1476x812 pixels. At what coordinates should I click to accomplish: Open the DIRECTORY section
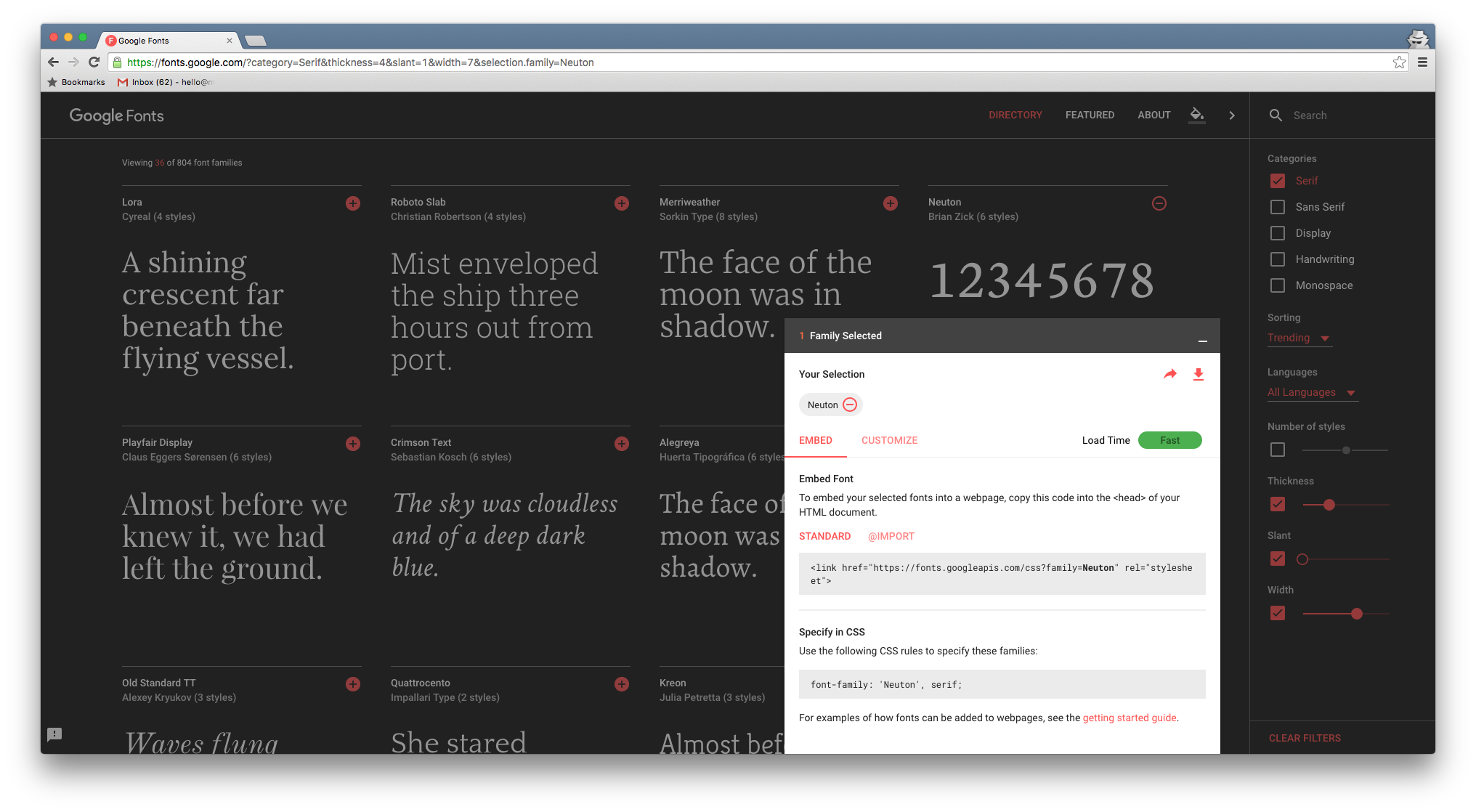[1015, 115]
